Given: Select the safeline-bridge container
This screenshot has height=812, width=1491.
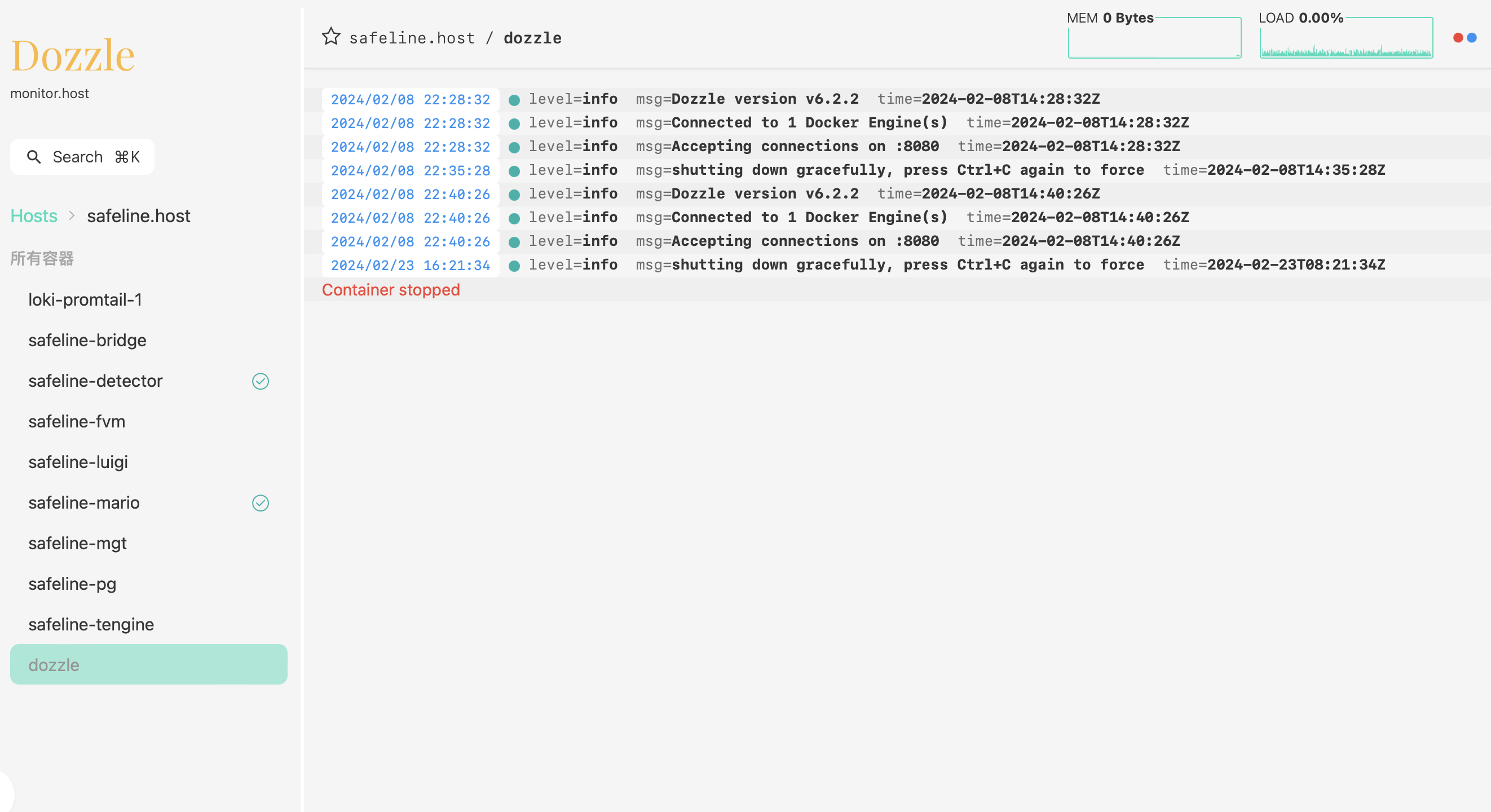Looking at the screenshot, I should pos(87,339).
